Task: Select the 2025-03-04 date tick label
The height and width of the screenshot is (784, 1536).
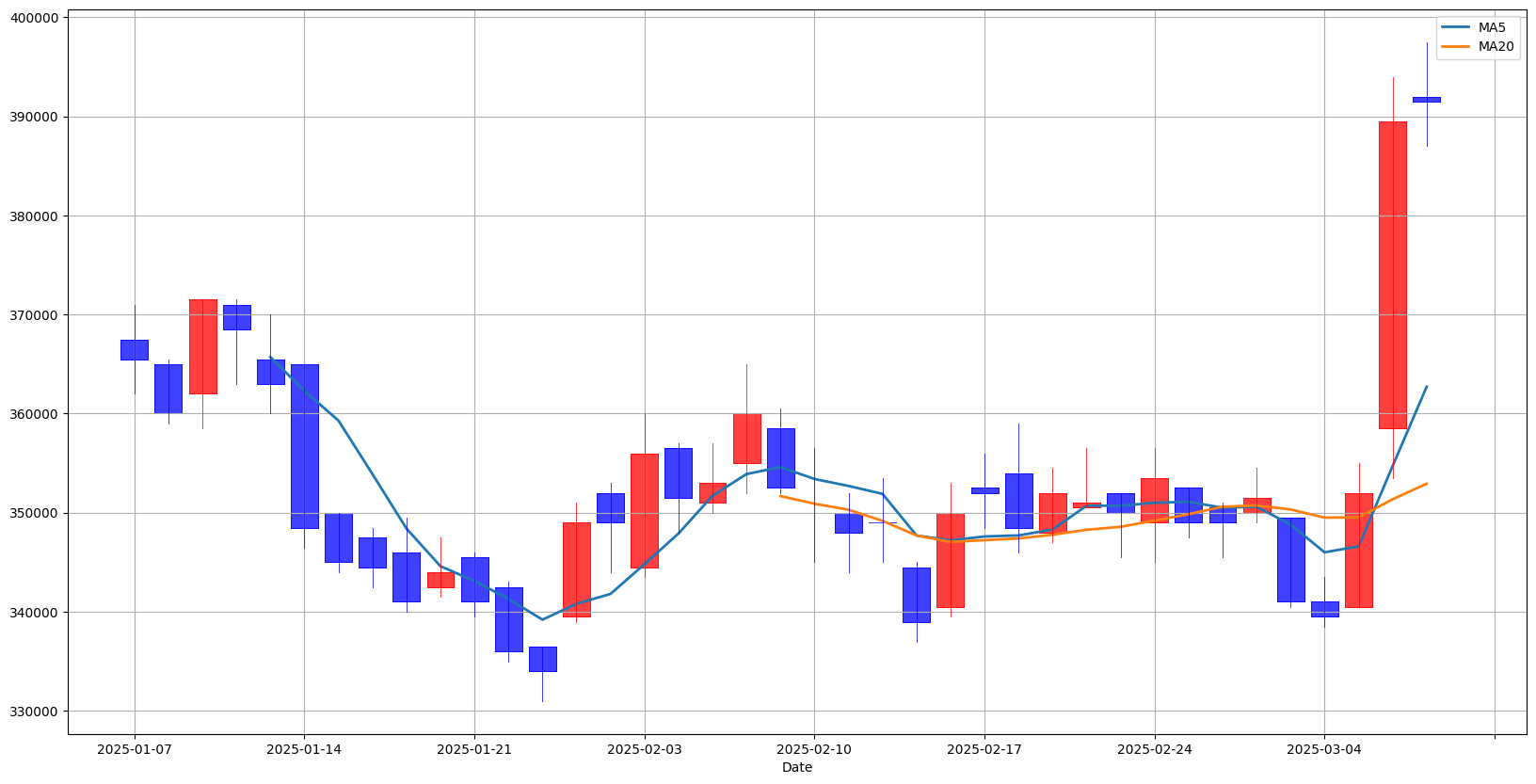Action: tap(1324, 749)
